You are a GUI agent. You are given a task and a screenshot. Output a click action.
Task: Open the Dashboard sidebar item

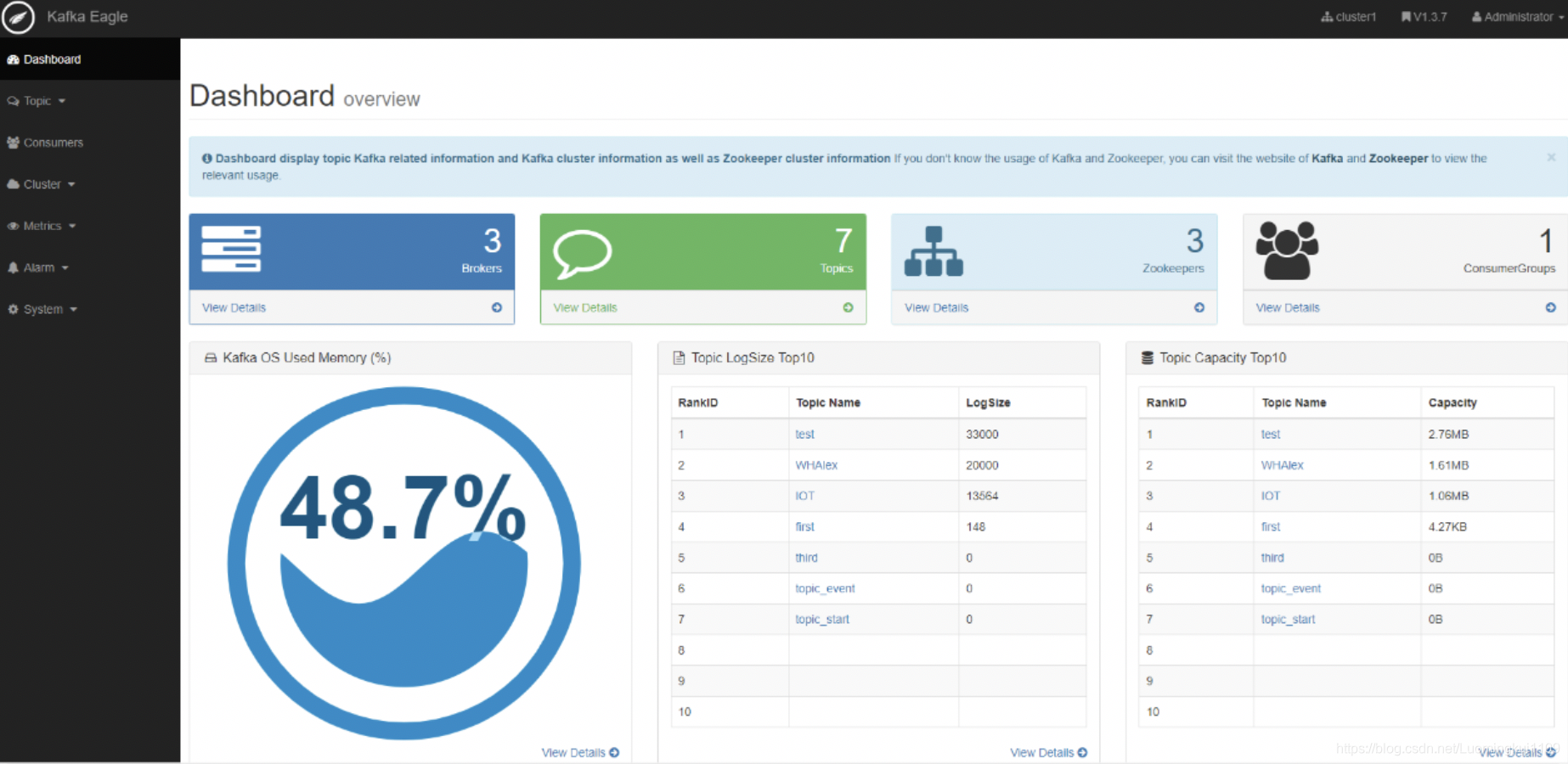coord(90,59)
